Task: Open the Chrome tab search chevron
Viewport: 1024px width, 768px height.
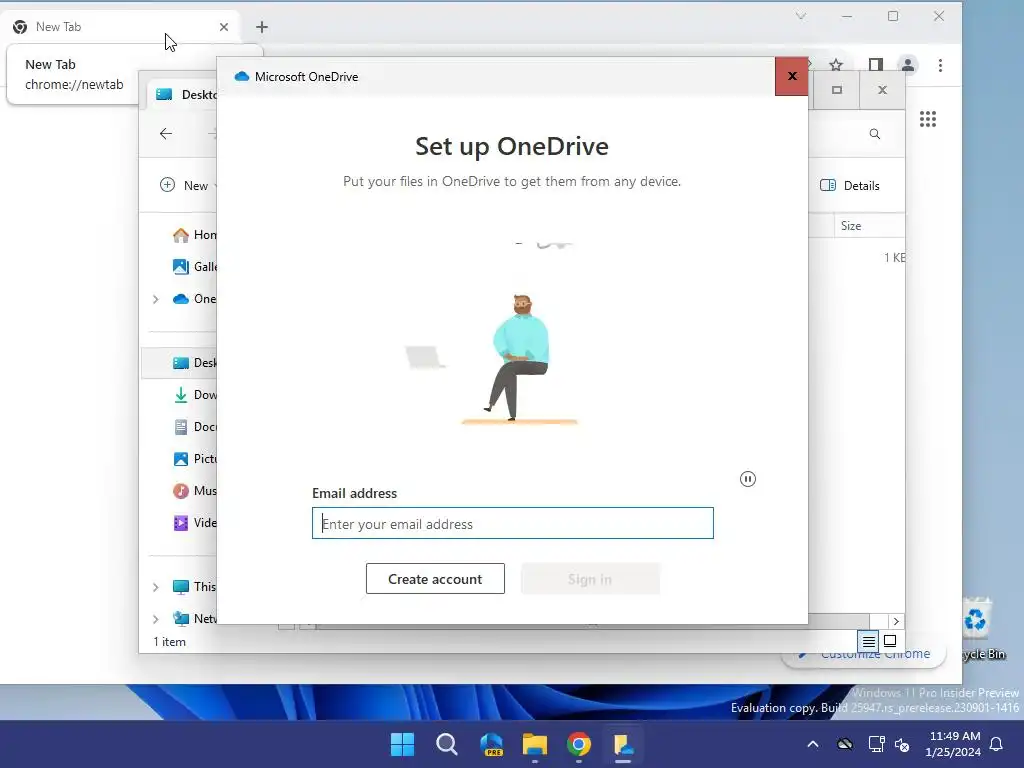Action: click(801, 16)
